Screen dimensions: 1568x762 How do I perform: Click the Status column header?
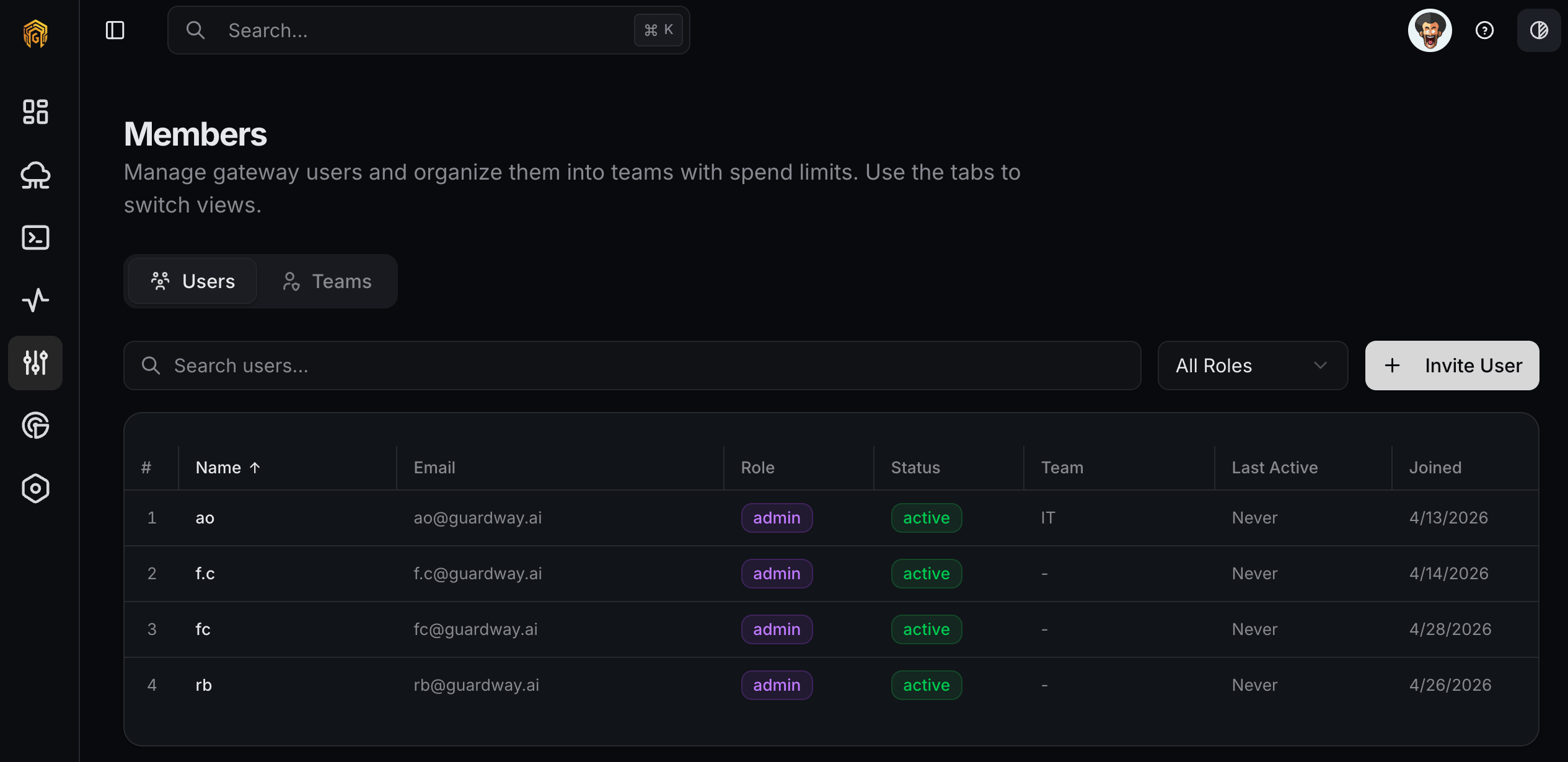pyautogui.click(x=915, y=468)
